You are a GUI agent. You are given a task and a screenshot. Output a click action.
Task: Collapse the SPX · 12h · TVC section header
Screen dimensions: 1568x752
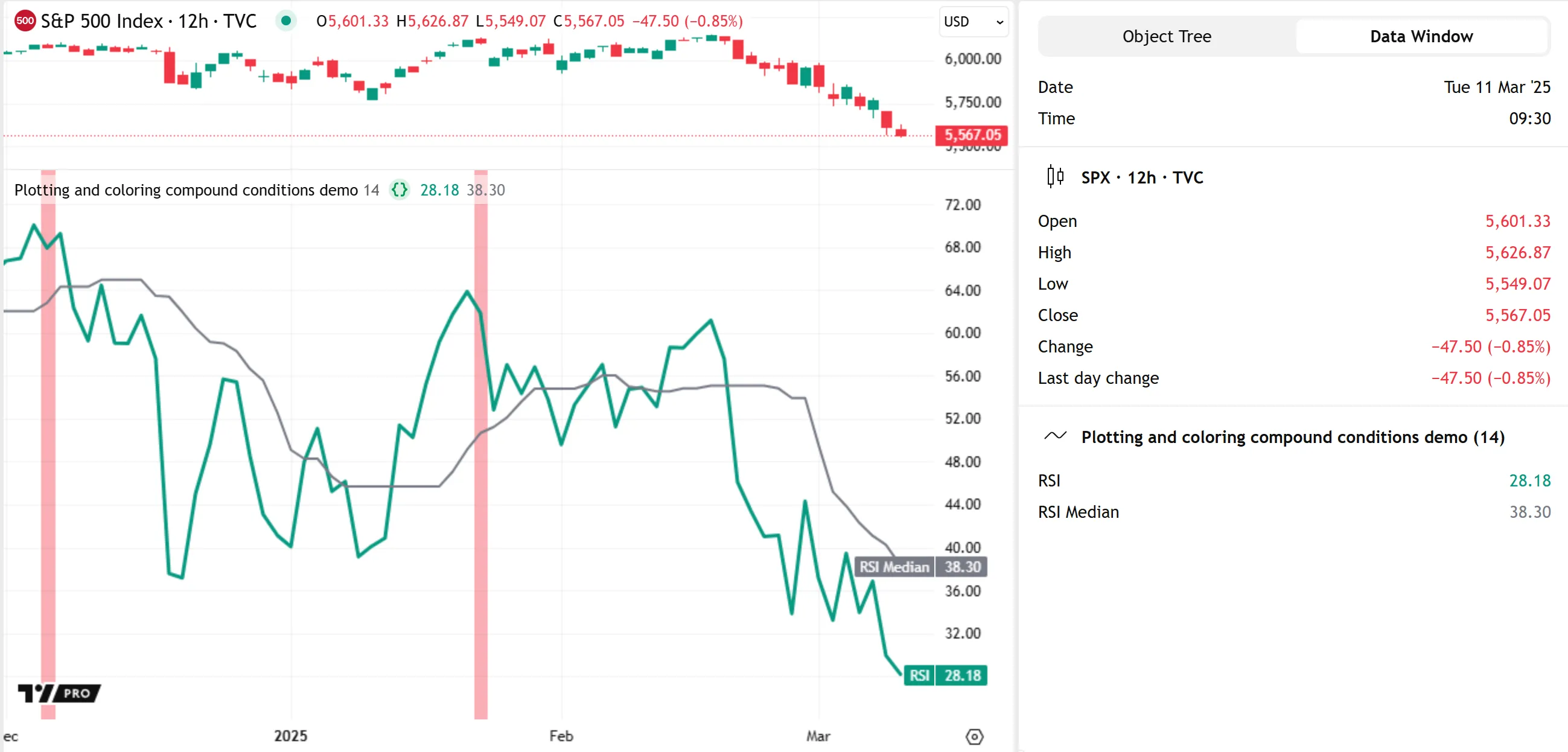pyautogui.click(x=1142, y=177)
